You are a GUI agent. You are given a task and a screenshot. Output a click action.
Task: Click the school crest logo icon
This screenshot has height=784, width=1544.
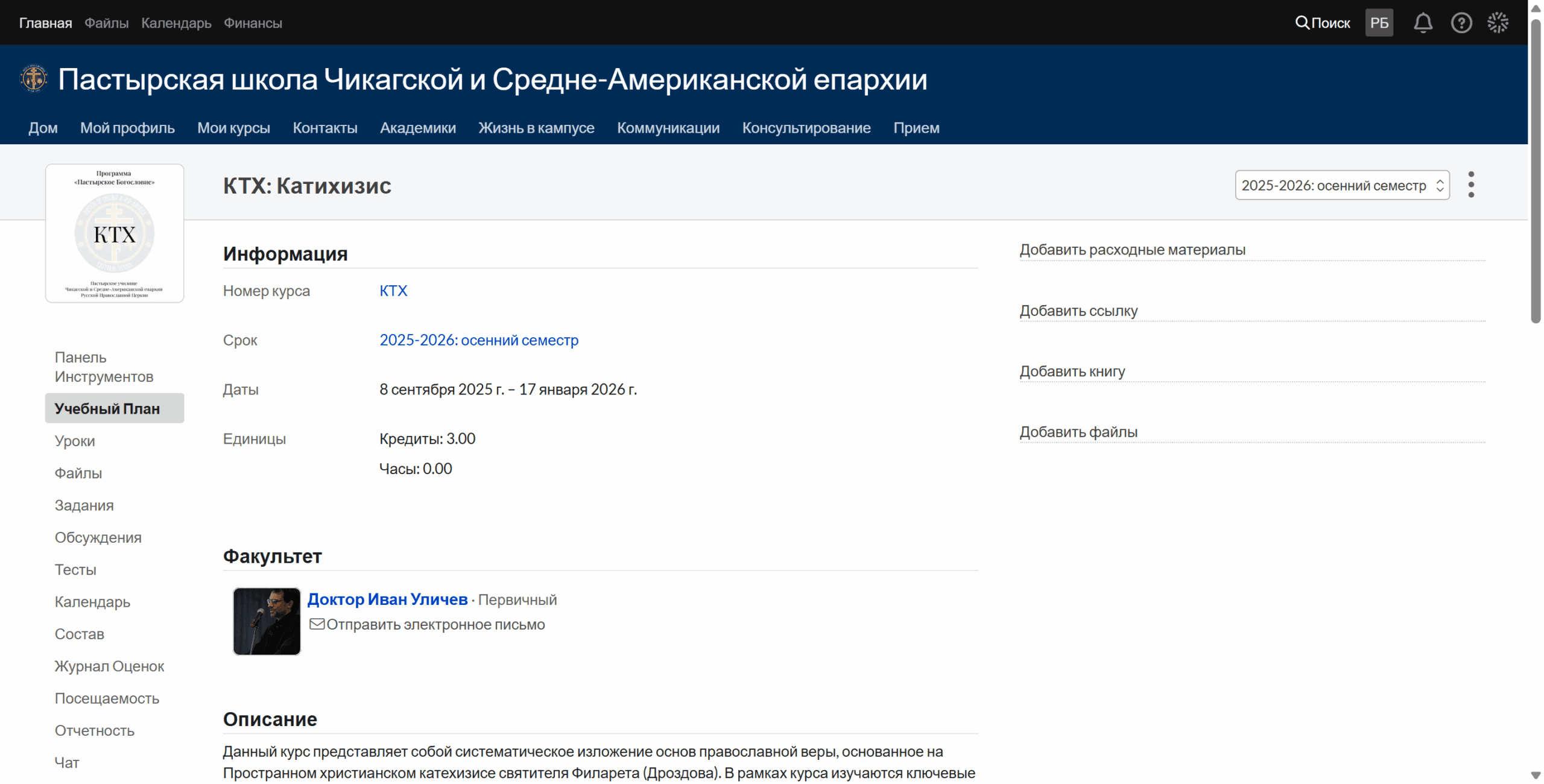(x=34, y=78)
